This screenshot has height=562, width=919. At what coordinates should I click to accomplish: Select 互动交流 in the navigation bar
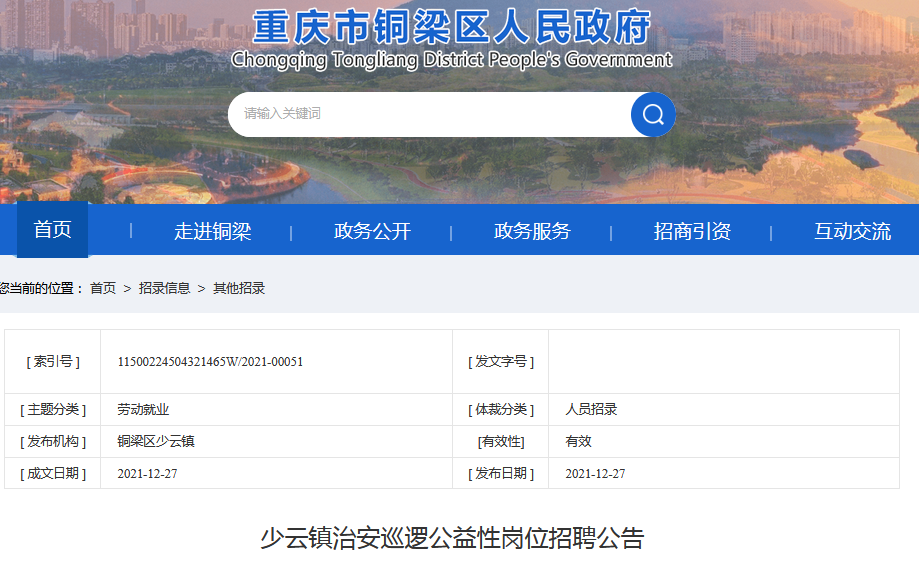click(x=853, y=231)
